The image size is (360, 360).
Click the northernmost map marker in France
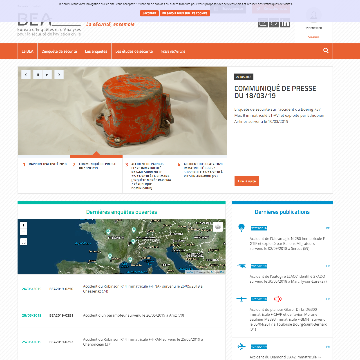coord(133,230)
